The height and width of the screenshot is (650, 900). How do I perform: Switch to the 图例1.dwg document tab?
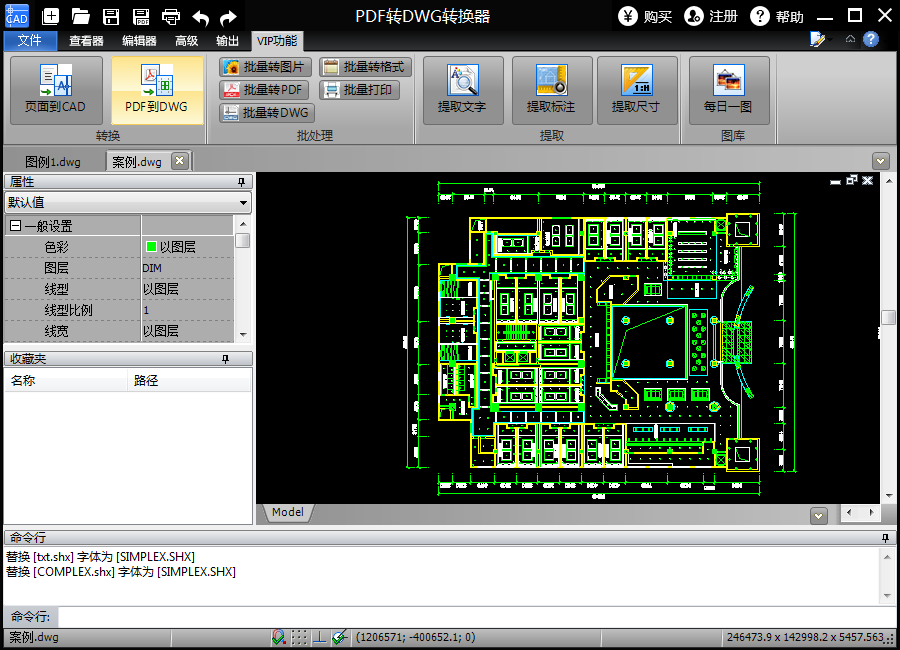53,161
